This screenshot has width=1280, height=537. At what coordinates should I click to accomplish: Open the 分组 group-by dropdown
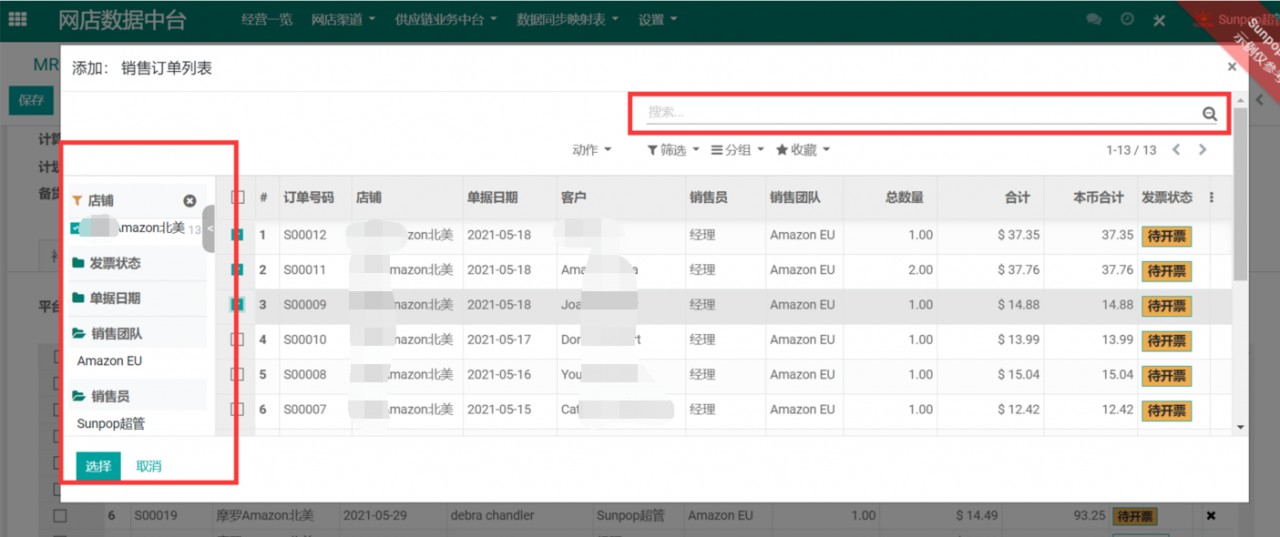[x=737, y=150]
